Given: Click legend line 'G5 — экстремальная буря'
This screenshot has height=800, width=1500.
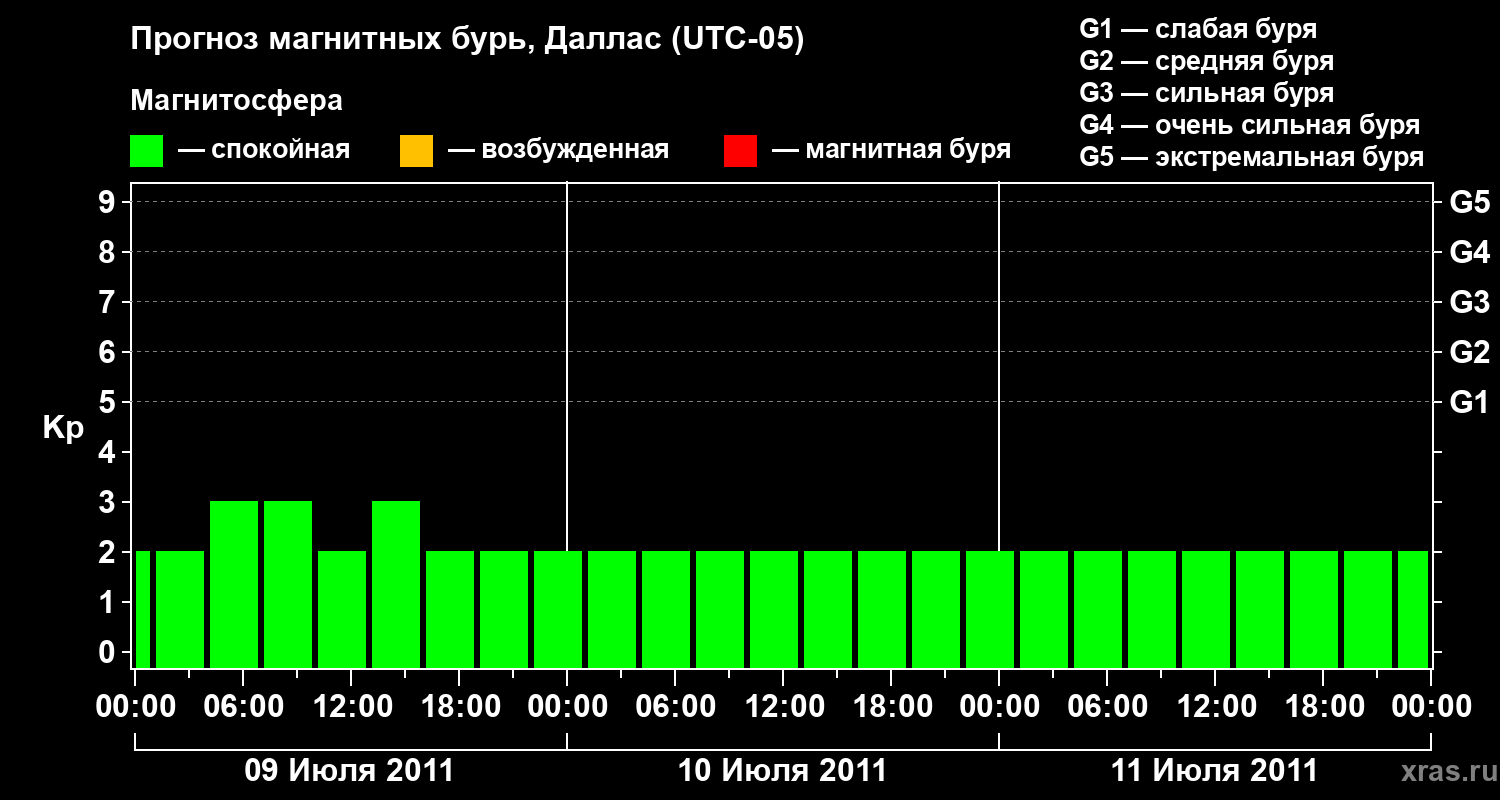Looking at the screenshot, I should click(x=1252, y=157).
